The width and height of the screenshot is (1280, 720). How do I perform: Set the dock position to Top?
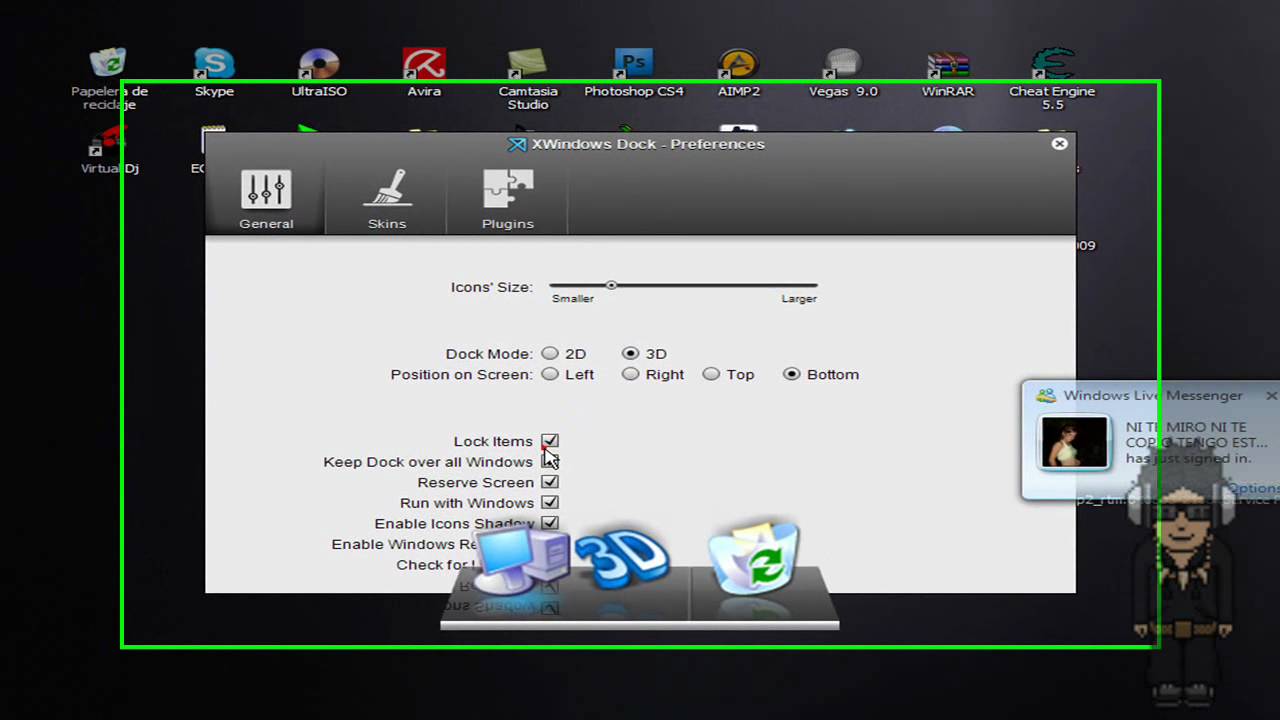pyautogui.click(x=711, y=374)
